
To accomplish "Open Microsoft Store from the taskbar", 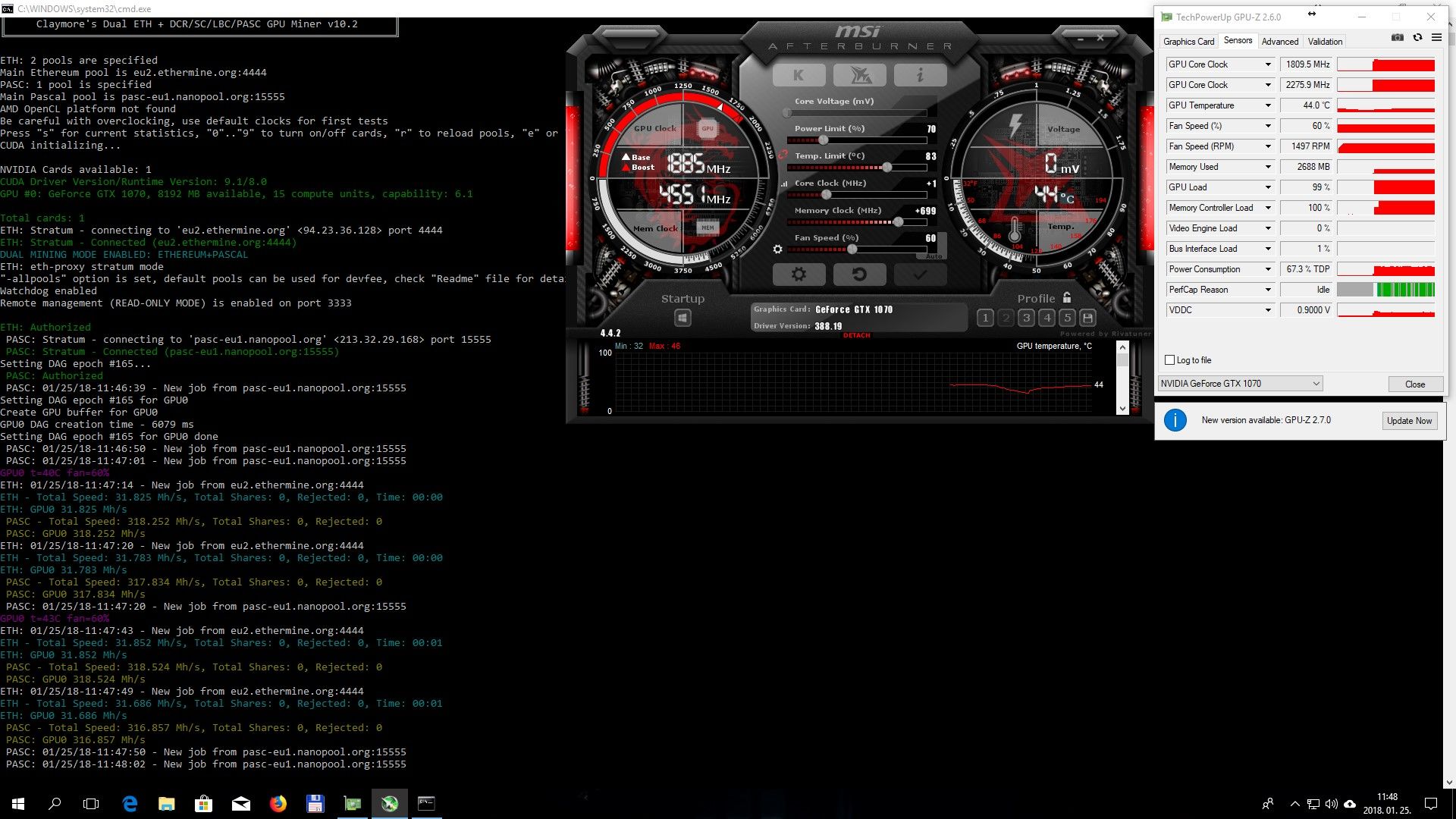I will [203, 804].
